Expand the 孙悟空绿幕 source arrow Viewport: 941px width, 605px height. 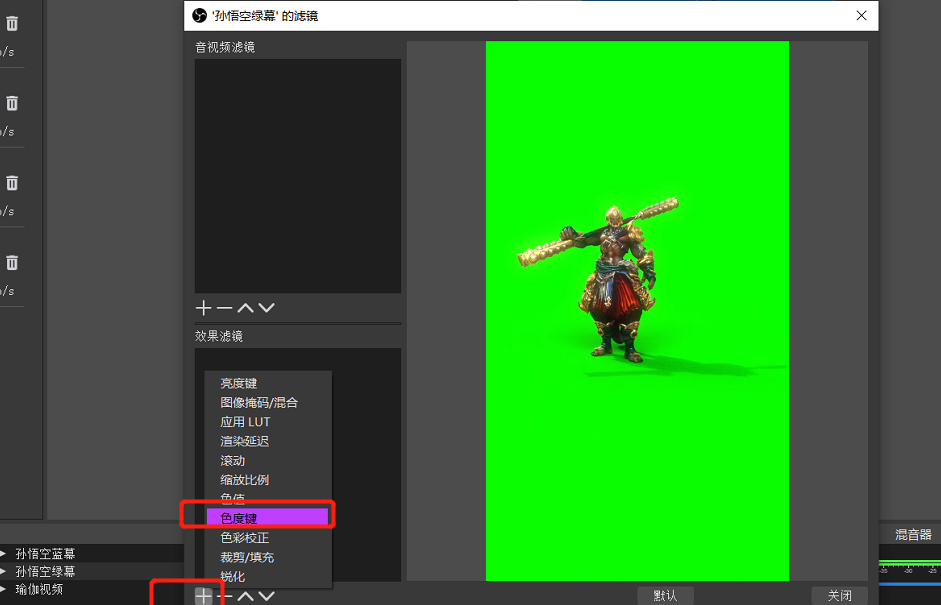pyautogui.click(x=4, y=571)
